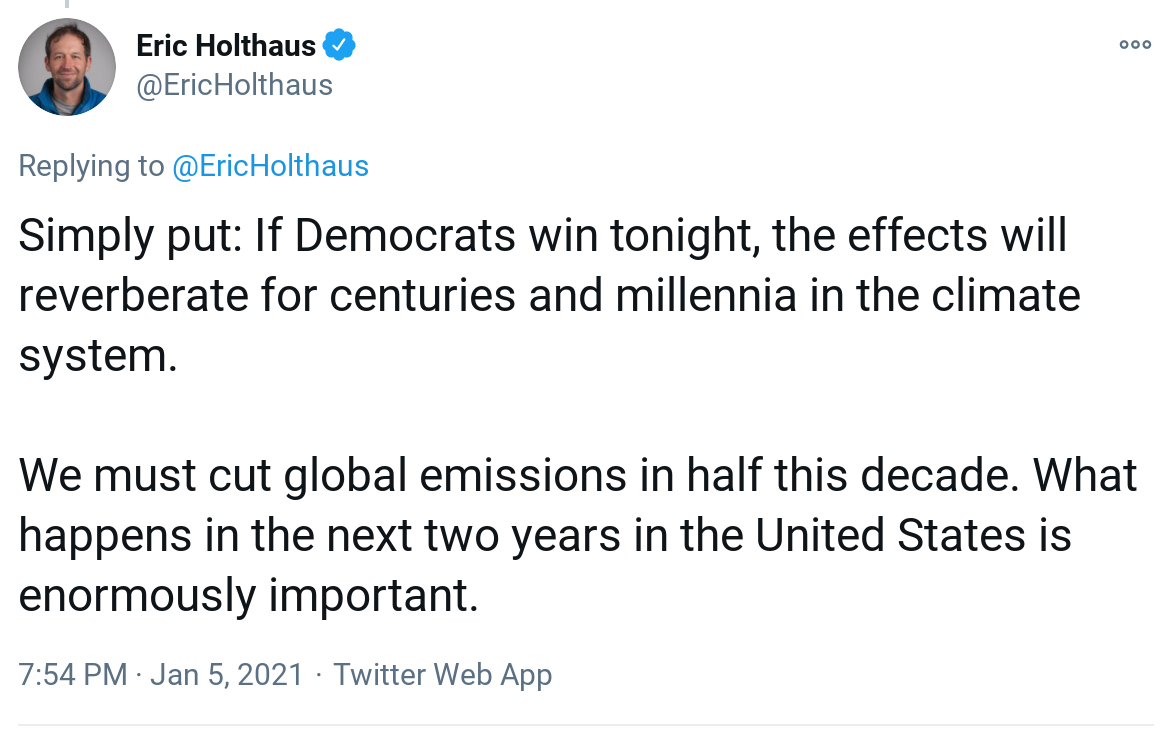Open the Jan 5, 2021 date link
This screenshot has height=740, width=1176.
coord(226,674)
